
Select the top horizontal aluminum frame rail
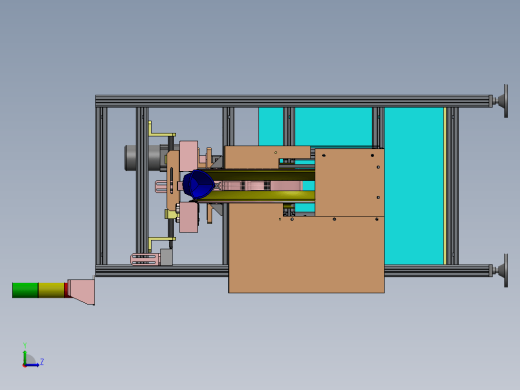(293, 101)
